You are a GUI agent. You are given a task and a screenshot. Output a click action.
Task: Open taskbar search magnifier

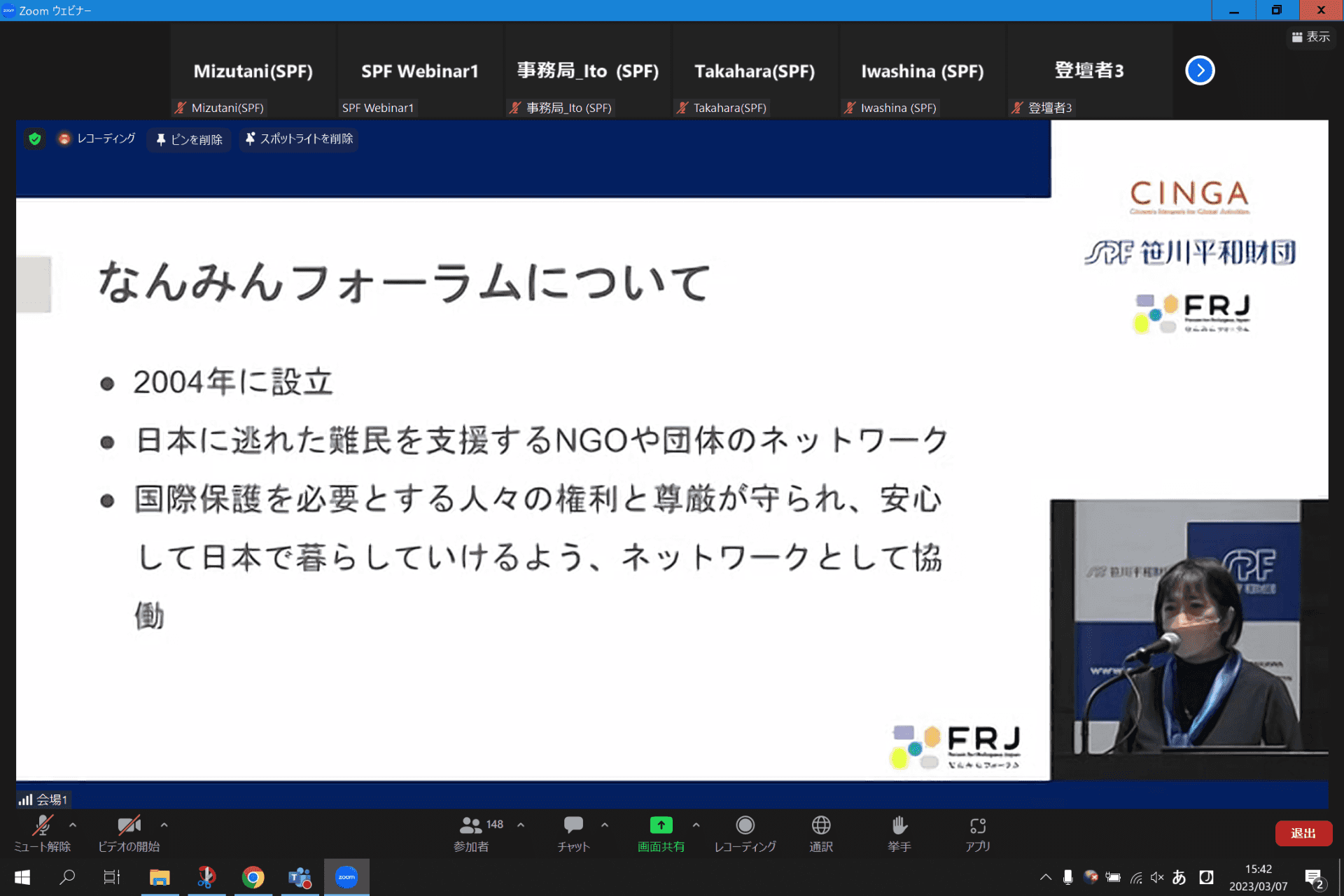[67, 877]
